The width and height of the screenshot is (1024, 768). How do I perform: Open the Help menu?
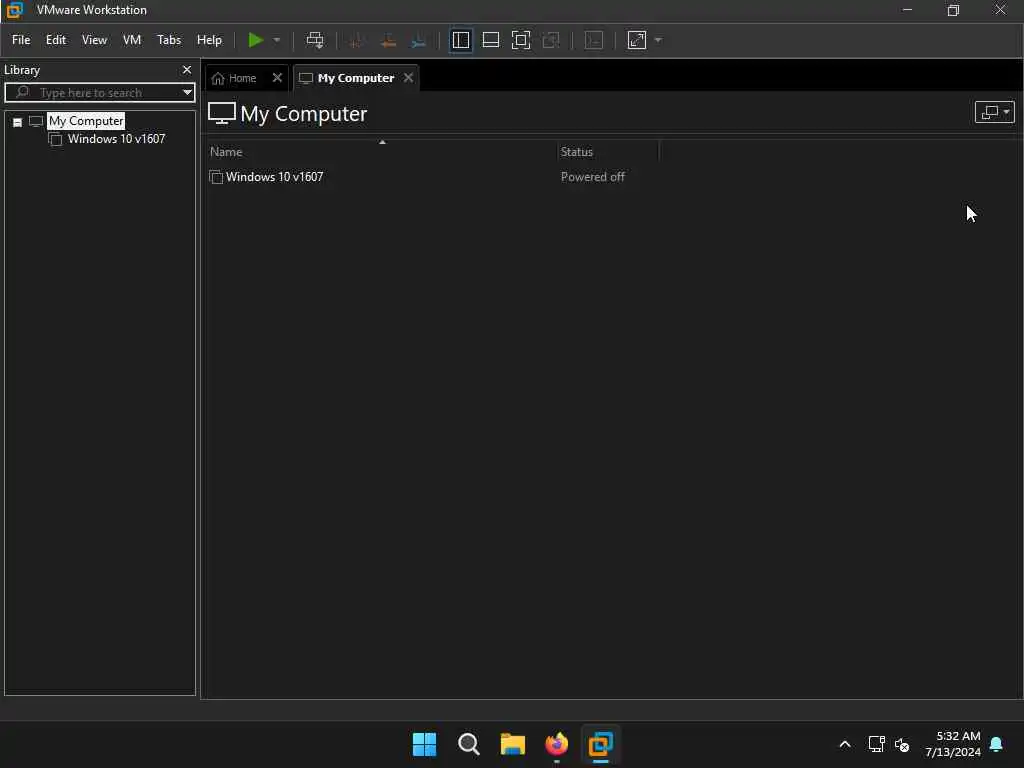click(x=209, y=40)
